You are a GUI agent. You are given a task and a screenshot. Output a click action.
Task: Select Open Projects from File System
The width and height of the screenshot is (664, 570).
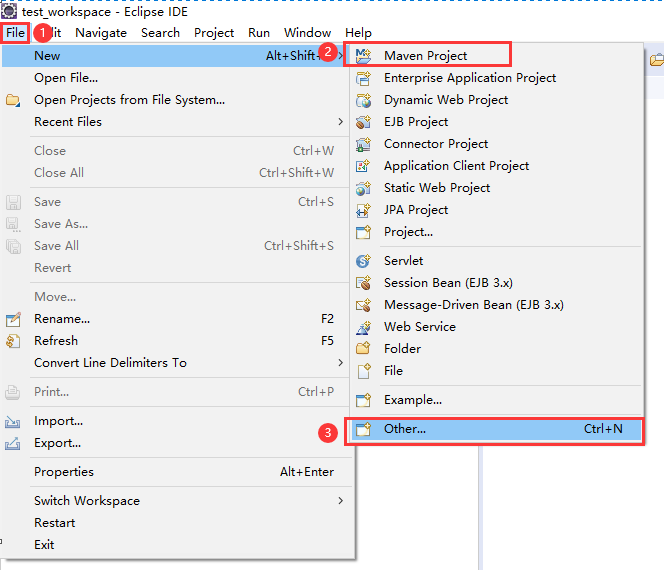point(129,100)
